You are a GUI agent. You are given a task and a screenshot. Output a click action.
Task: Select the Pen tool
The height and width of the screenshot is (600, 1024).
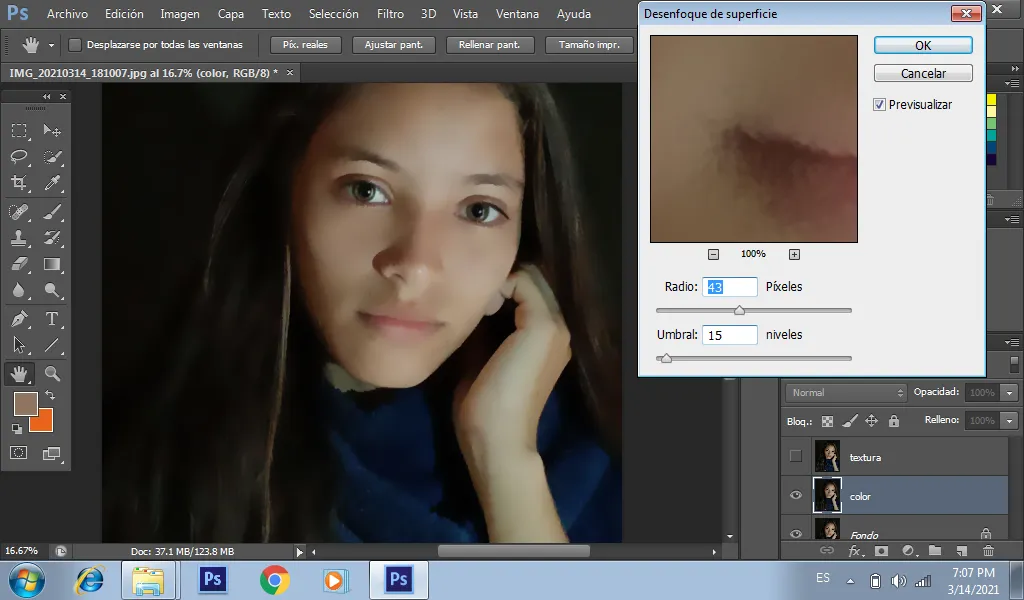tap(19, 319)
